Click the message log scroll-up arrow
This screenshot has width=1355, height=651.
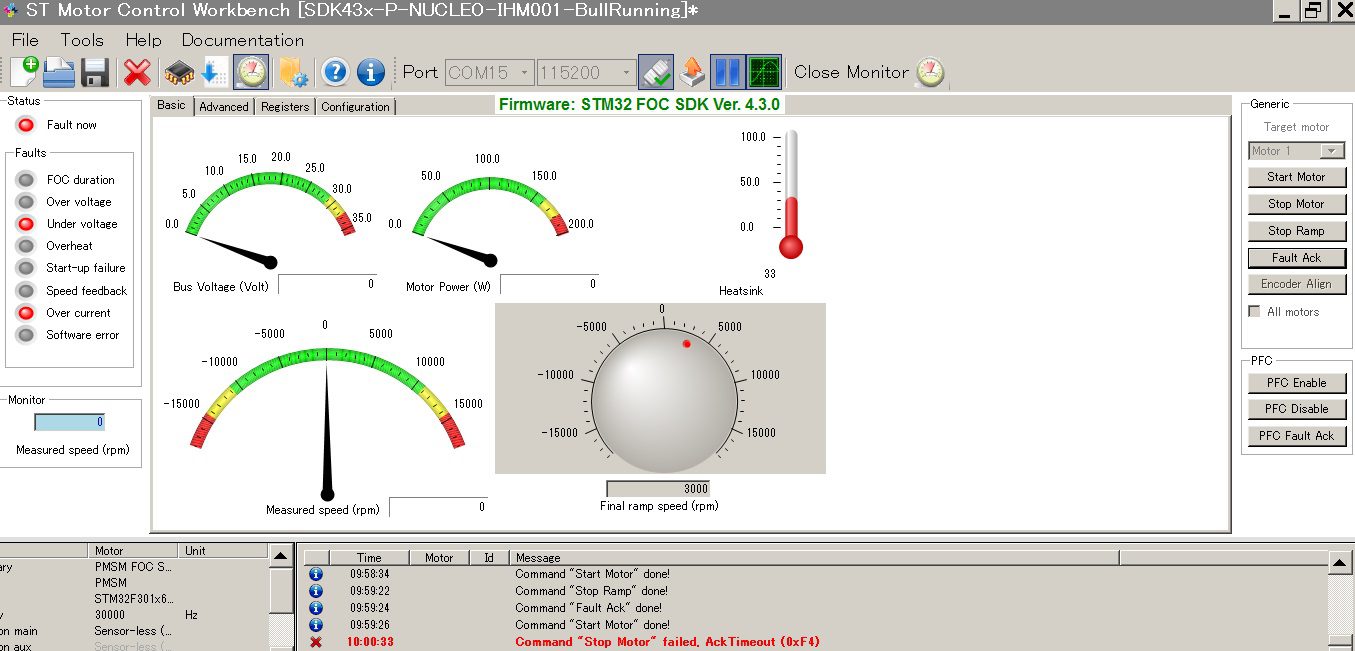pos(1340,564)
